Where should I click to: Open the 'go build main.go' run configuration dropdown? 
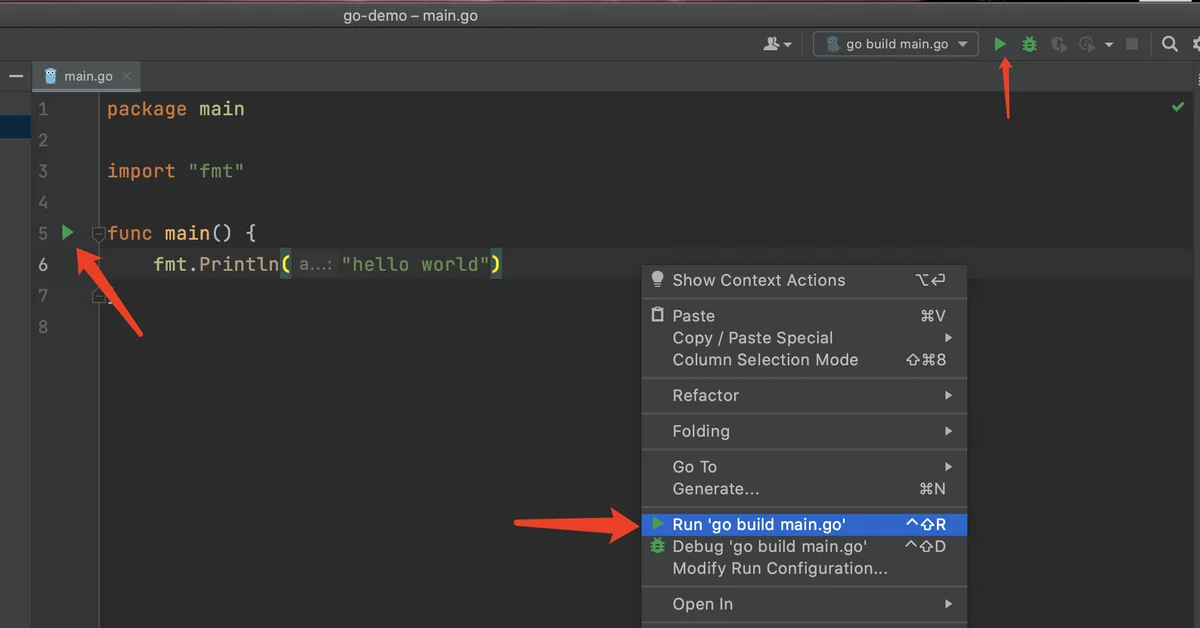click(x=896, y=44)
